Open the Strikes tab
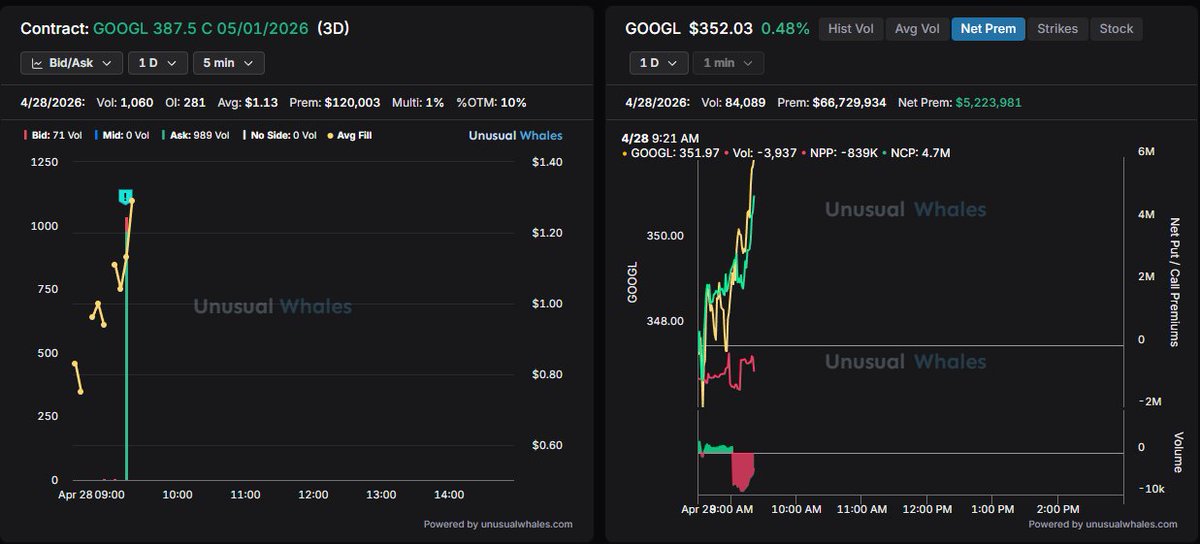The width and height of the screenshot is (1200, 544). (x=1057, y=29)
